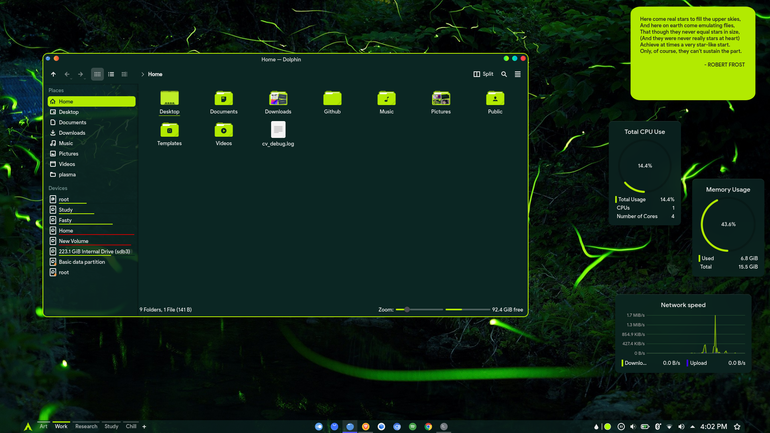
Task: Switch to the Research virtual desktop
Action: click(x=86, y=426)
